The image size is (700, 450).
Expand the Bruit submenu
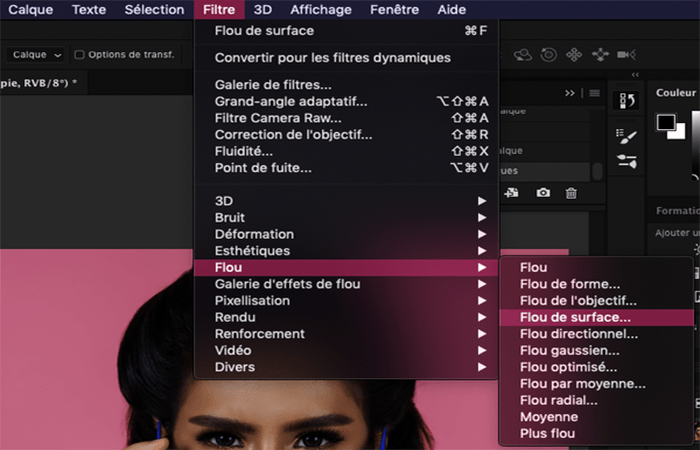pyautogui.click(x=346, y=217)
